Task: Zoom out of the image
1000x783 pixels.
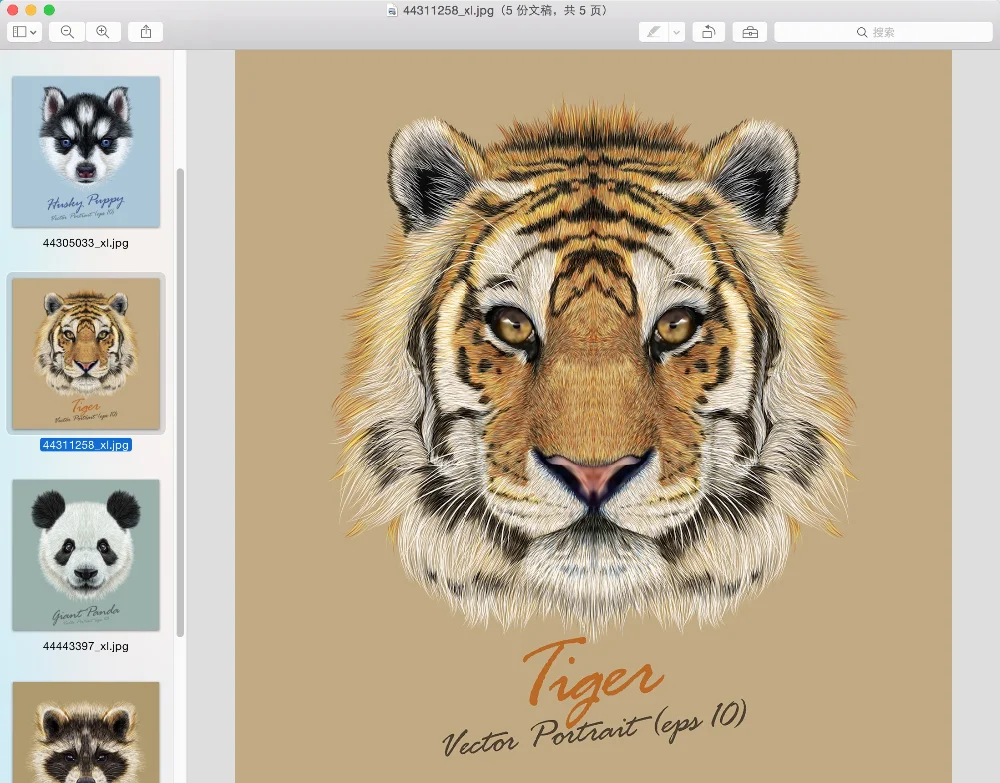Action: [67, 32]
